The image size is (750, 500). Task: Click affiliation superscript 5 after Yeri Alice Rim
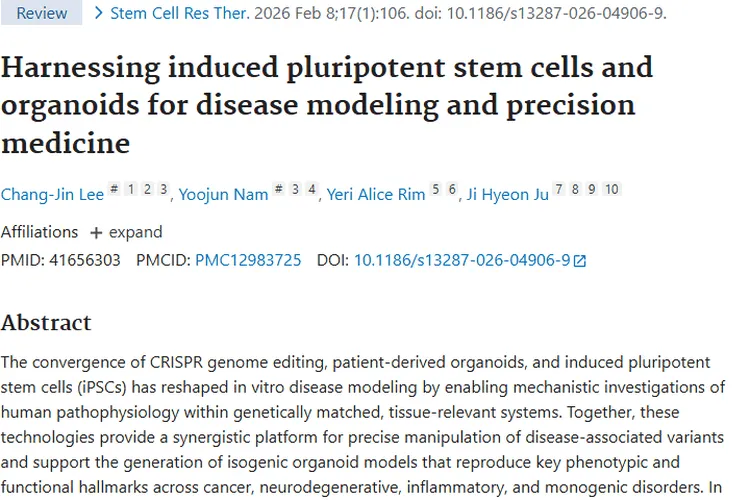(x=436, y=190)
